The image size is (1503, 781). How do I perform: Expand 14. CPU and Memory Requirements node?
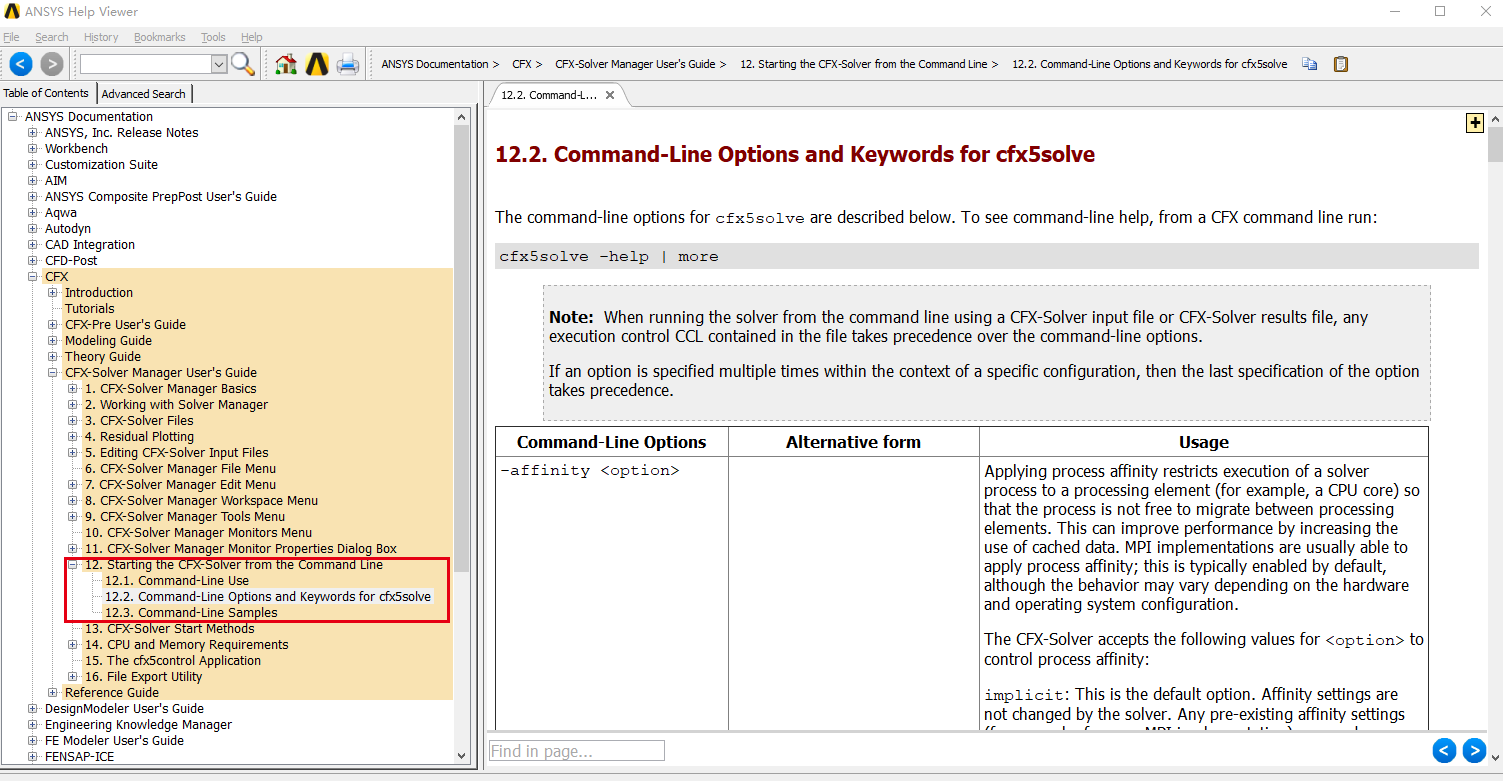tap(73, 645)
